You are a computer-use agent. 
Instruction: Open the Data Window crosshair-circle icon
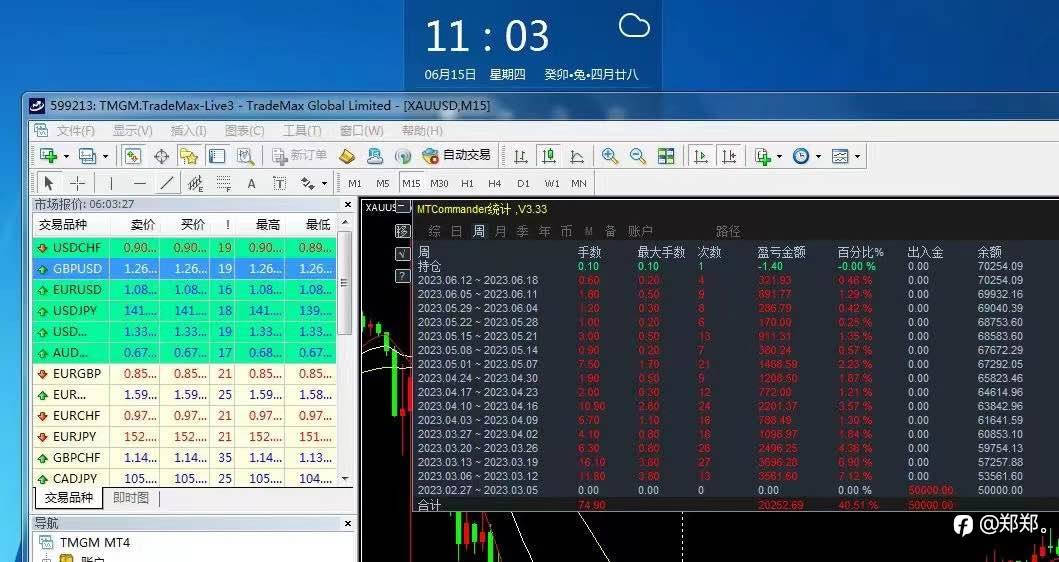pyautogui.click(x=161, y=157)
